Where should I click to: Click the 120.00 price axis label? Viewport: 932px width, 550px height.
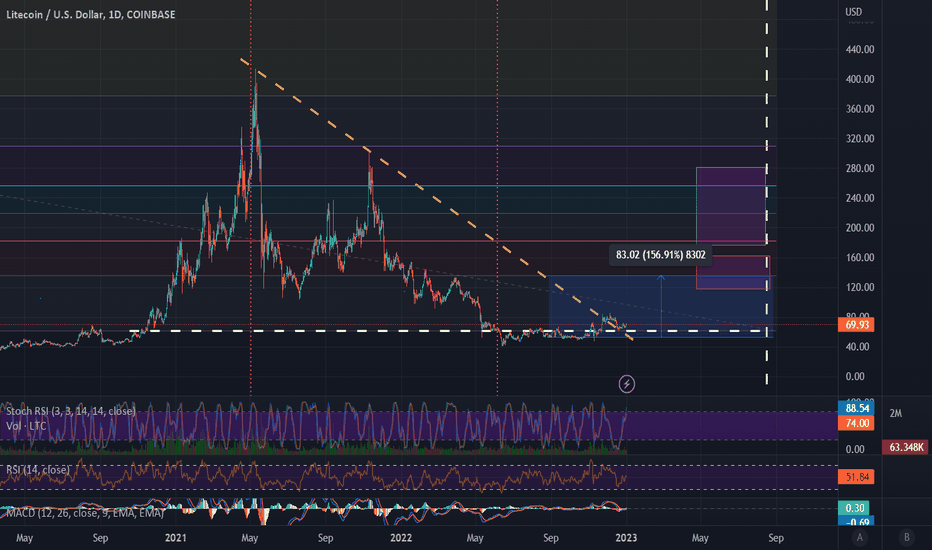coord(859,287)
